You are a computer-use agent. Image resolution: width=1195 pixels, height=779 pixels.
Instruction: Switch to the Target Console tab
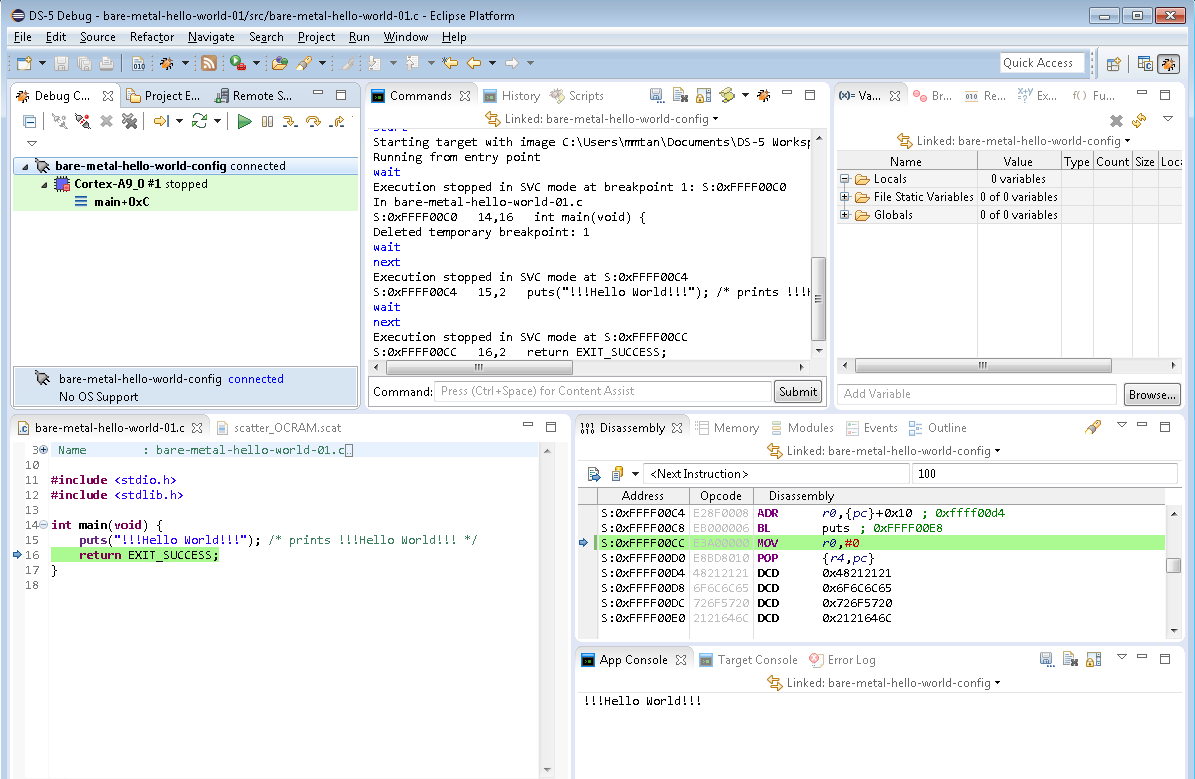748,660
